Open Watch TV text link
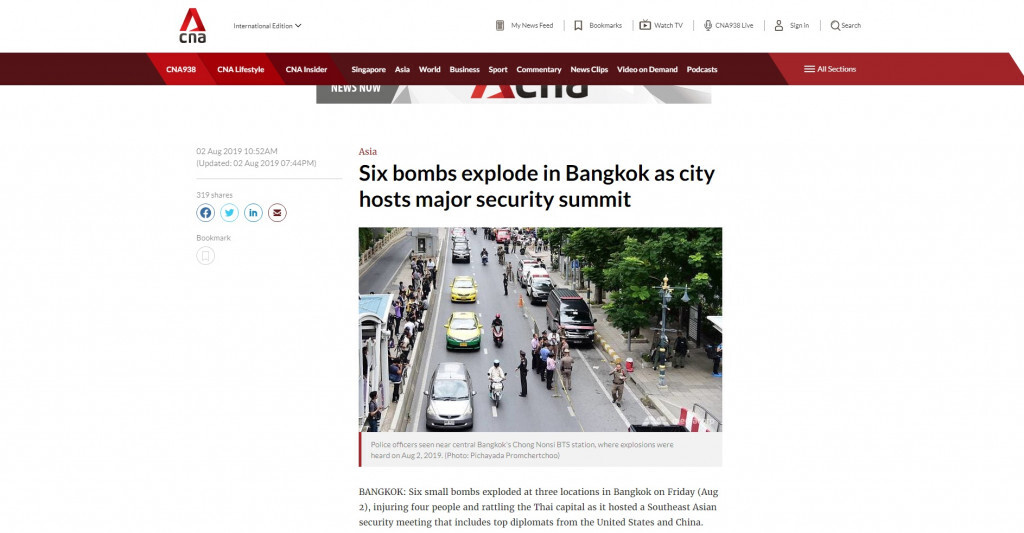The height and width of the screenshot is (533, 1024). coord(668,25)
